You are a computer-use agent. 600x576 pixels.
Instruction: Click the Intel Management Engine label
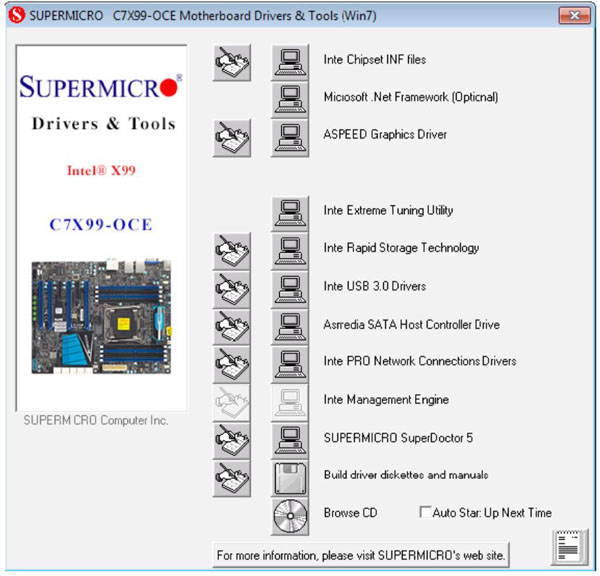(x=386, y=400)
